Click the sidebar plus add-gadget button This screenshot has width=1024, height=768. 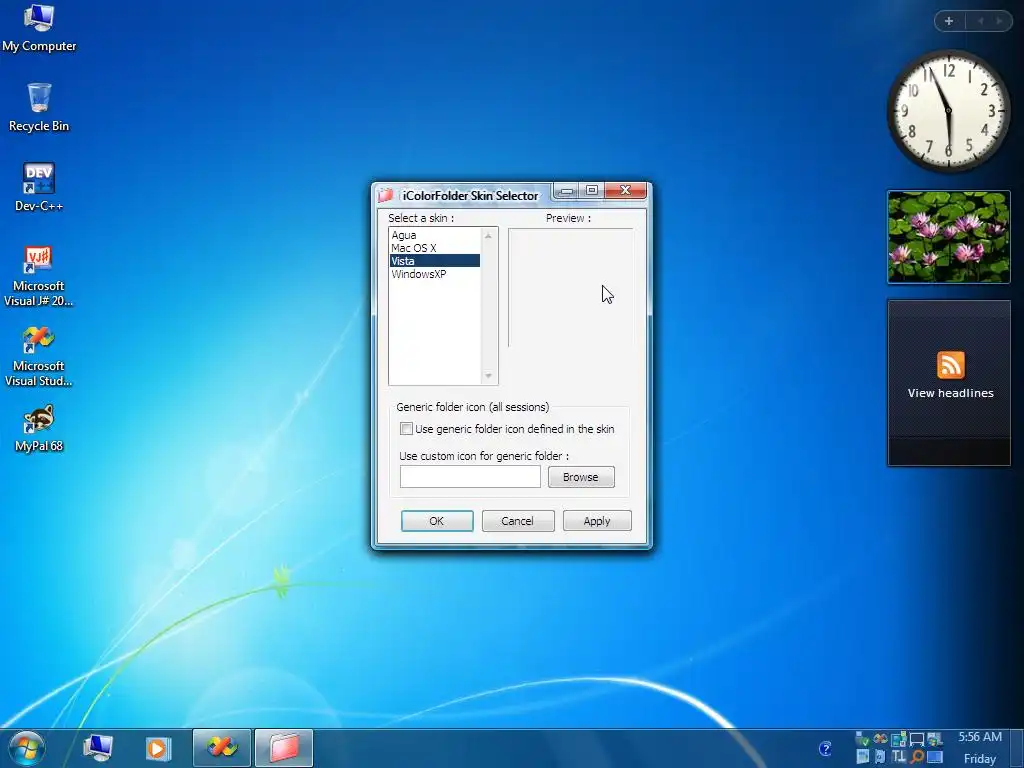pos(949,21)
